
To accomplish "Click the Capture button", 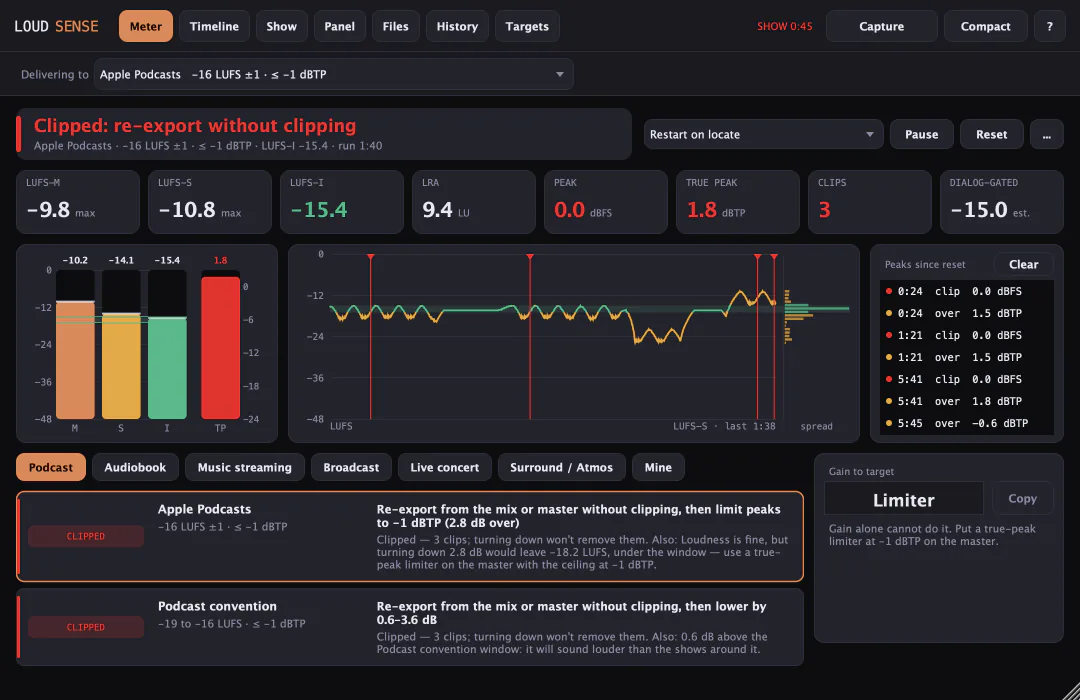I will click(882, 26).
